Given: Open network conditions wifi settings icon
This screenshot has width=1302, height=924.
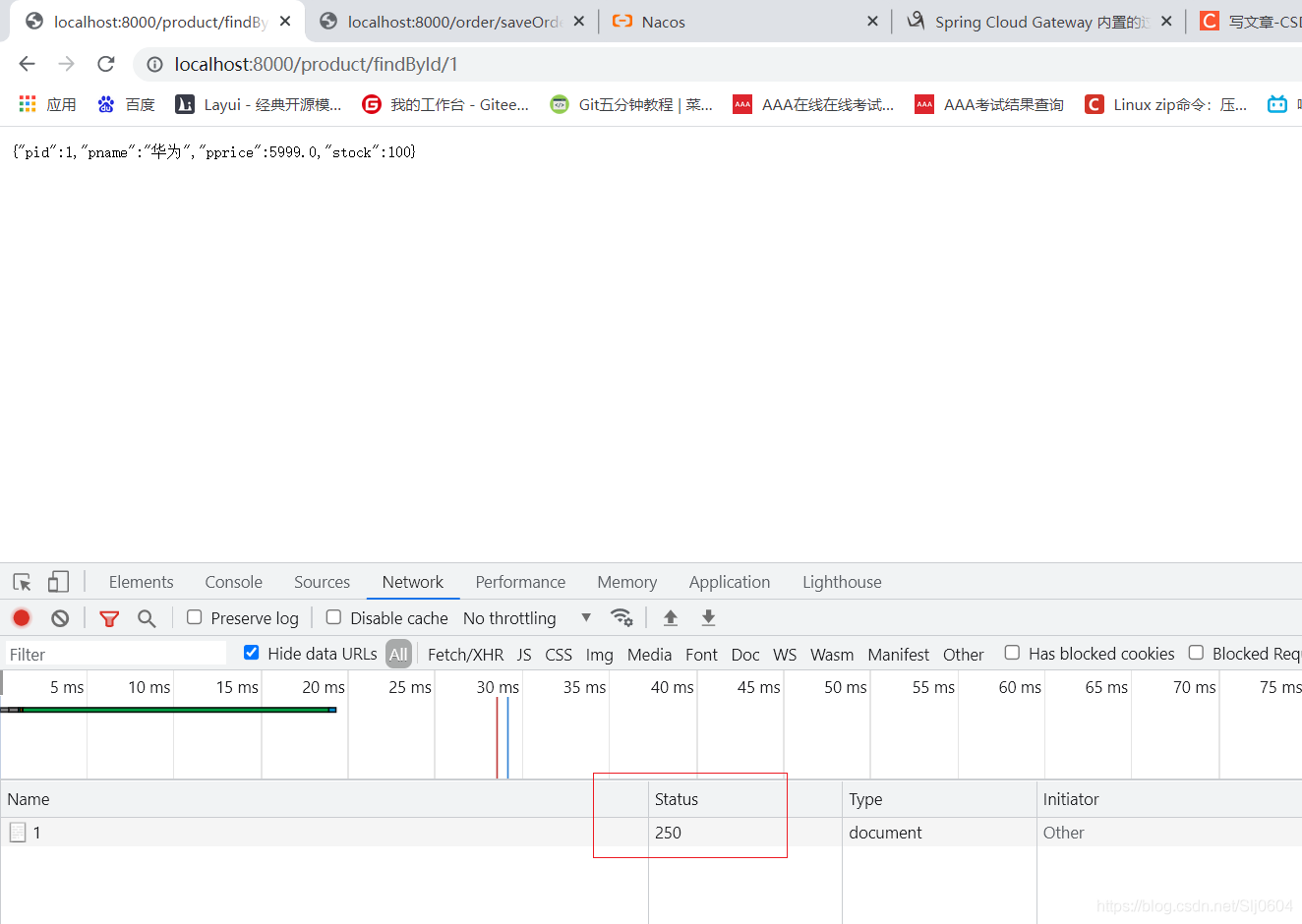Looking at the screenshot, I should pos(621,618).
